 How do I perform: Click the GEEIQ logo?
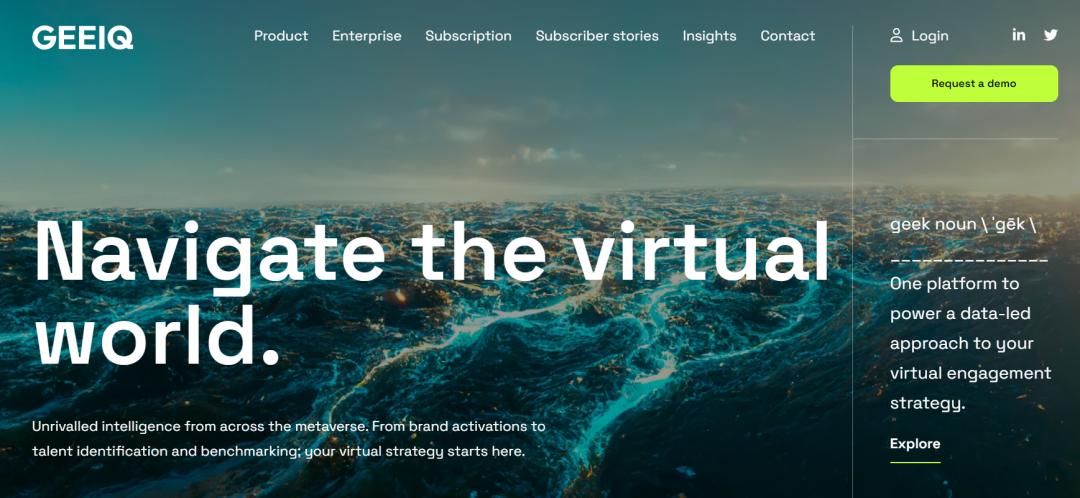83,37
